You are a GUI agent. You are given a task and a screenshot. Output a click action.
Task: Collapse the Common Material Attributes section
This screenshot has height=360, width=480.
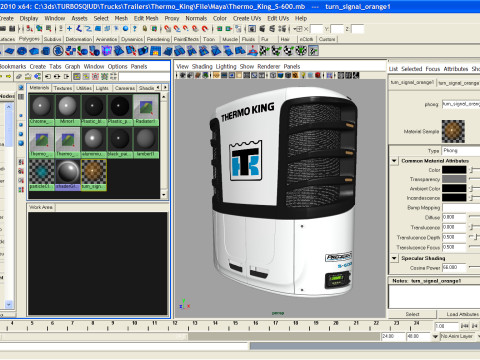394,161
